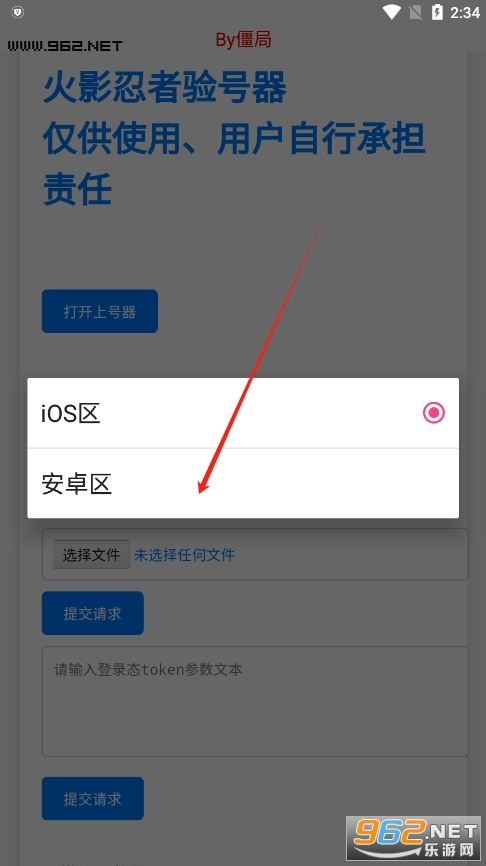Click the 打开上号器 button

[x=100, y=311]
